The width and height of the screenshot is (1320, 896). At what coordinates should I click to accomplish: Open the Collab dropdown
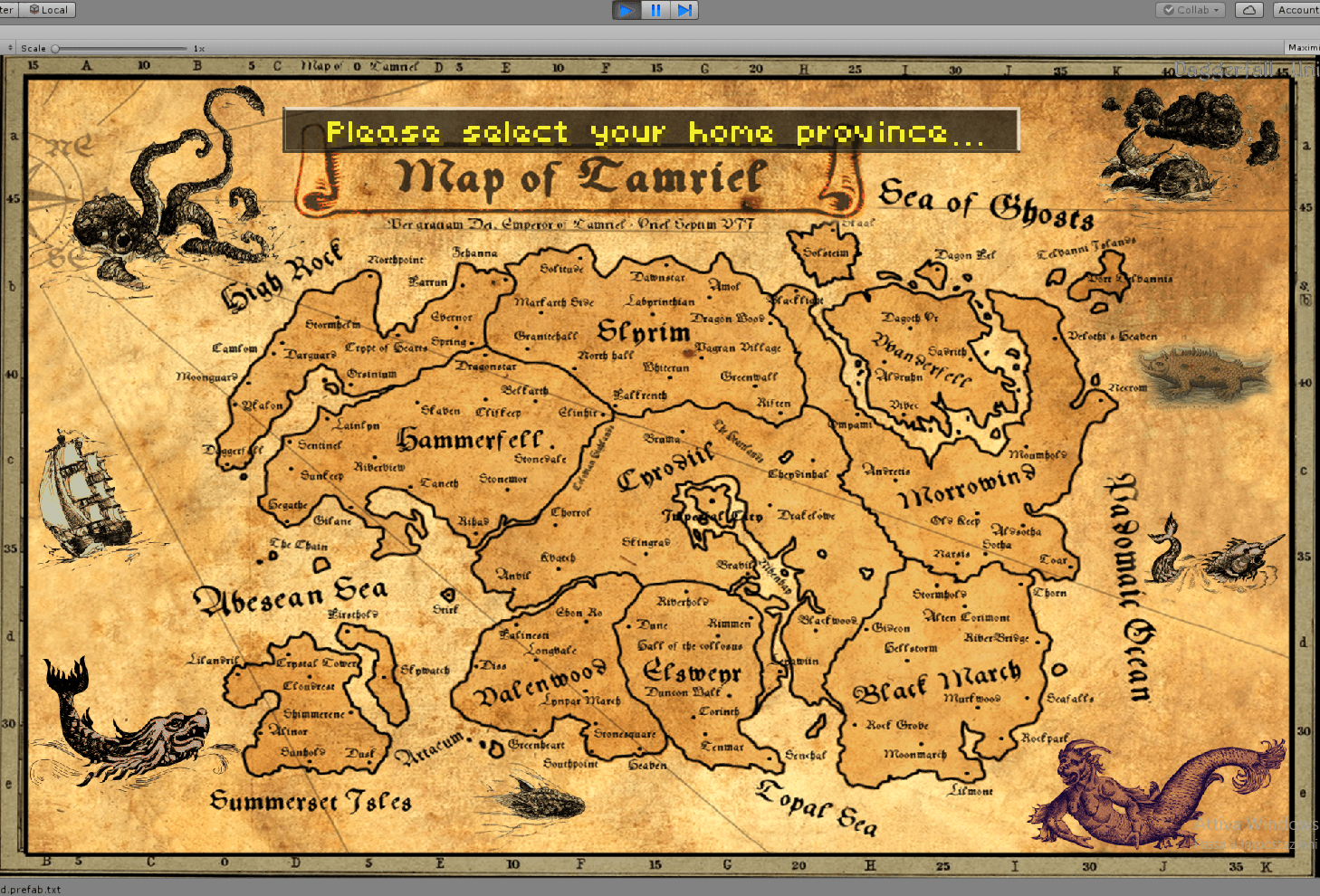coord(1191,10)
